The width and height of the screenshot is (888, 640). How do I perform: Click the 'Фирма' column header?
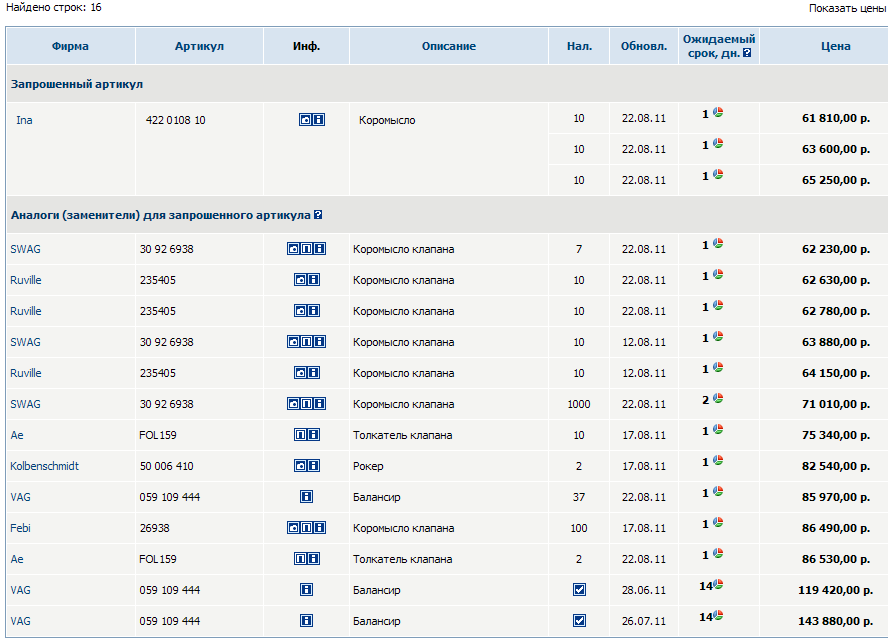pyautogui.click(x=70, y=46)
